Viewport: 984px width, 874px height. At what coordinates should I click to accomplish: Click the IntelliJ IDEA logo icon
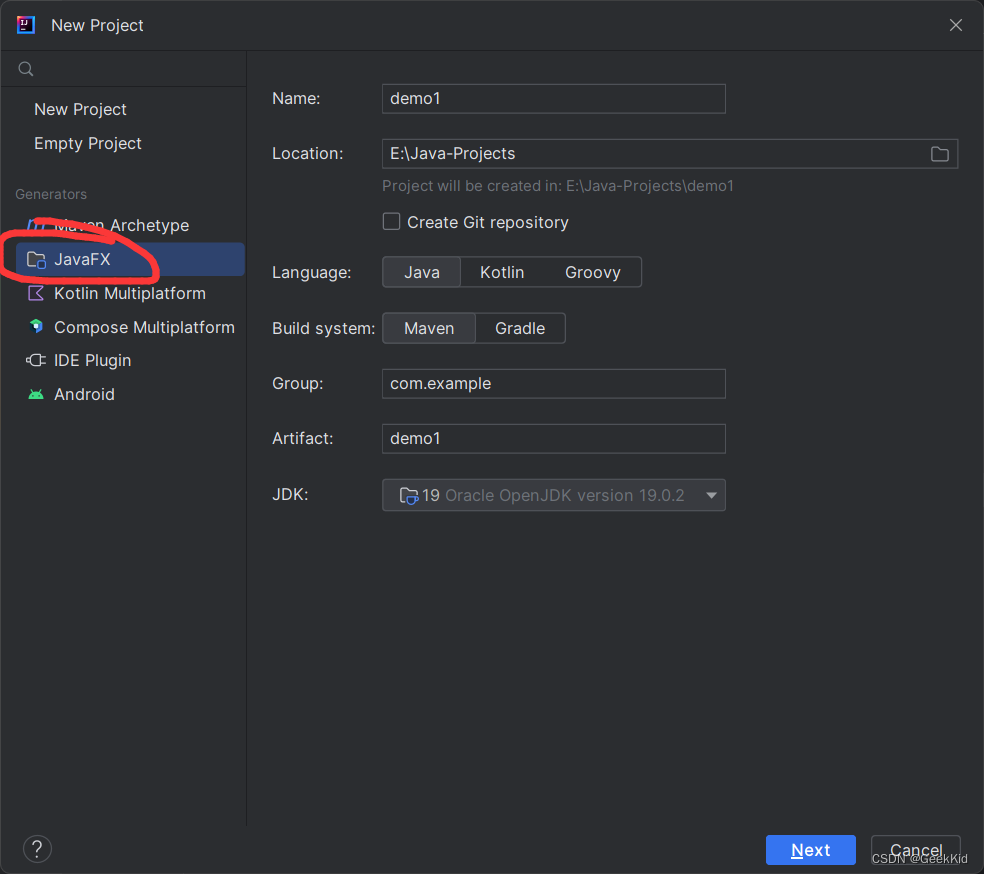(26, 25)
